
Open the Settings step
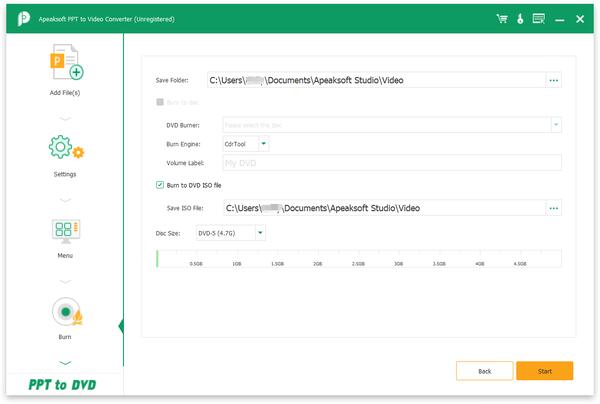(x=65, y=156)
